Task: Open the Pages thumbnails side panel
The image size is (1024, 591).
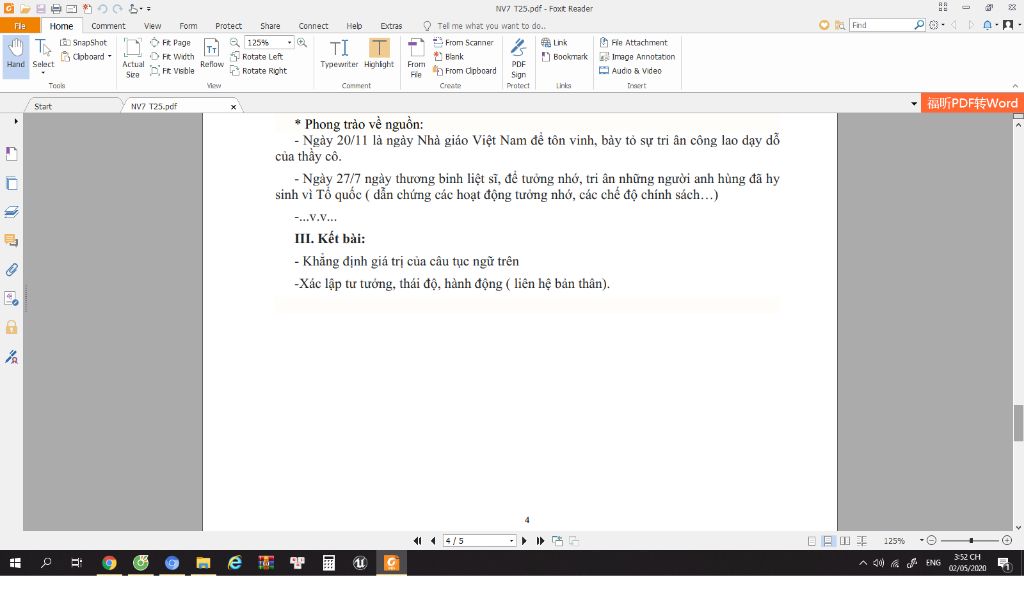Action: 11,184
